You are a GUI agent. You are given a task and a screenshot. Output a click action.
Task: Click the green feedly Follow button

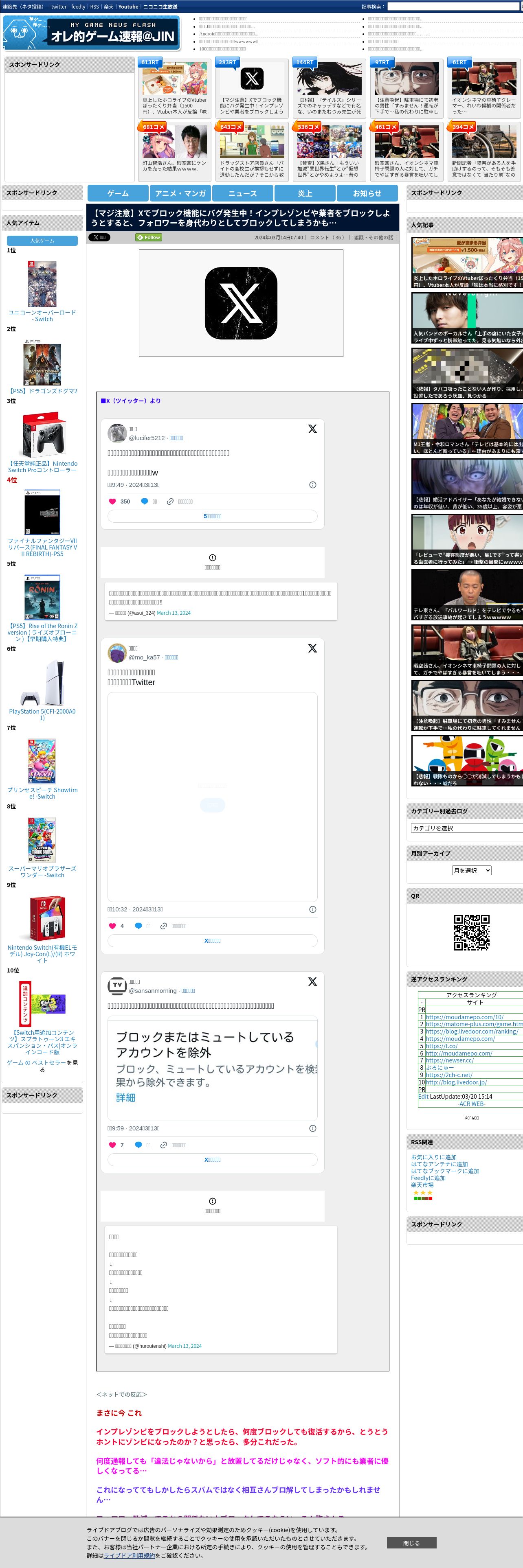[149, 237]
